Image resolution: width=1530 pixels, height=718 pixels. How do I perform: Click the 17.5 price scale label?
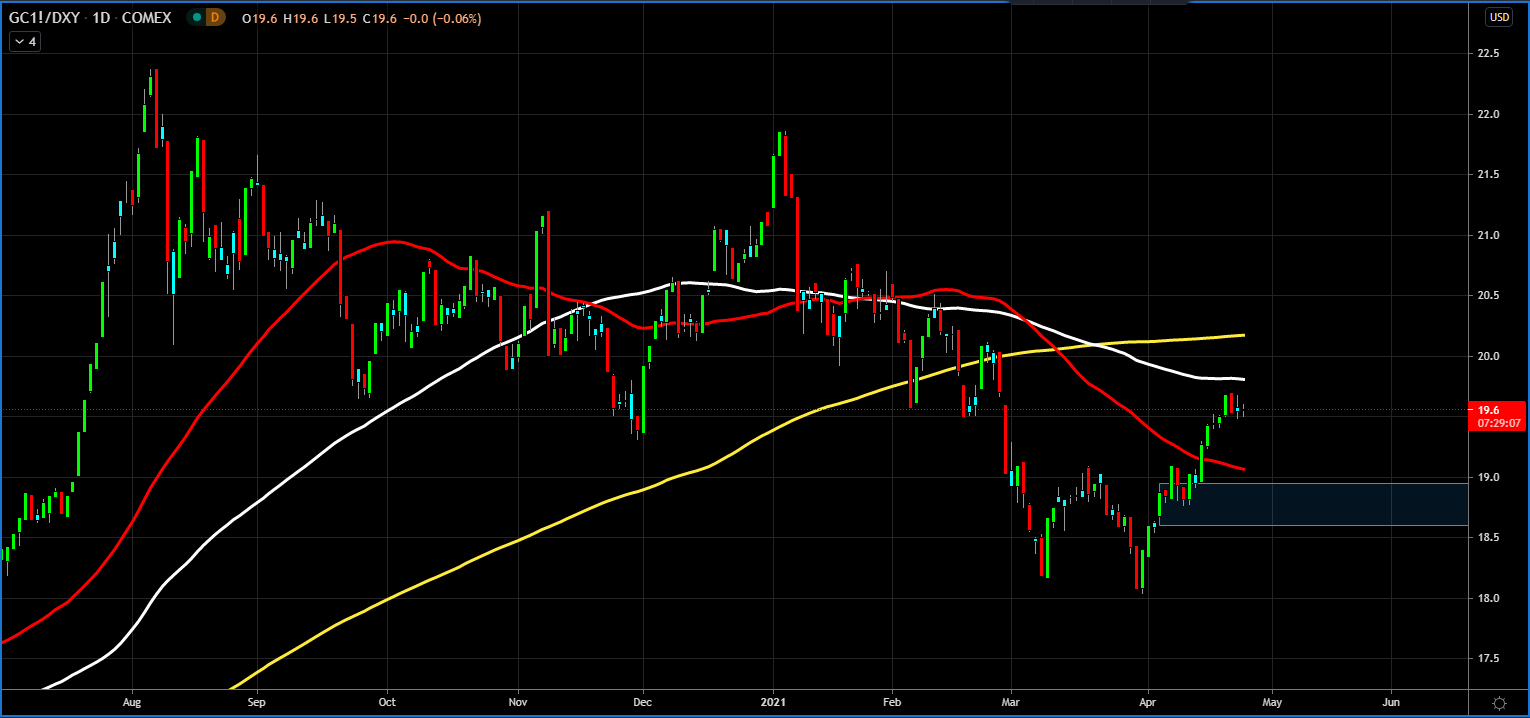pyautogui.click(x=1487, y=659)
